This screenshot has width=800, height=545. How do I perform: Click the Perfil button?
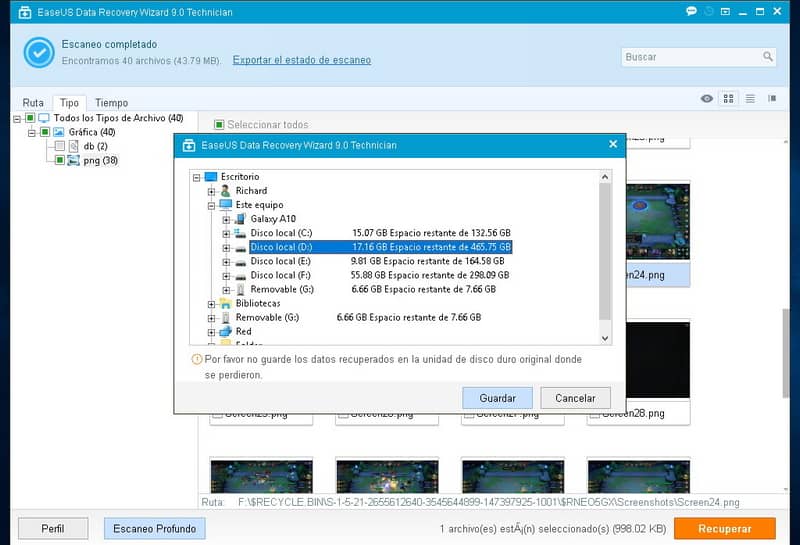[53, 528]
